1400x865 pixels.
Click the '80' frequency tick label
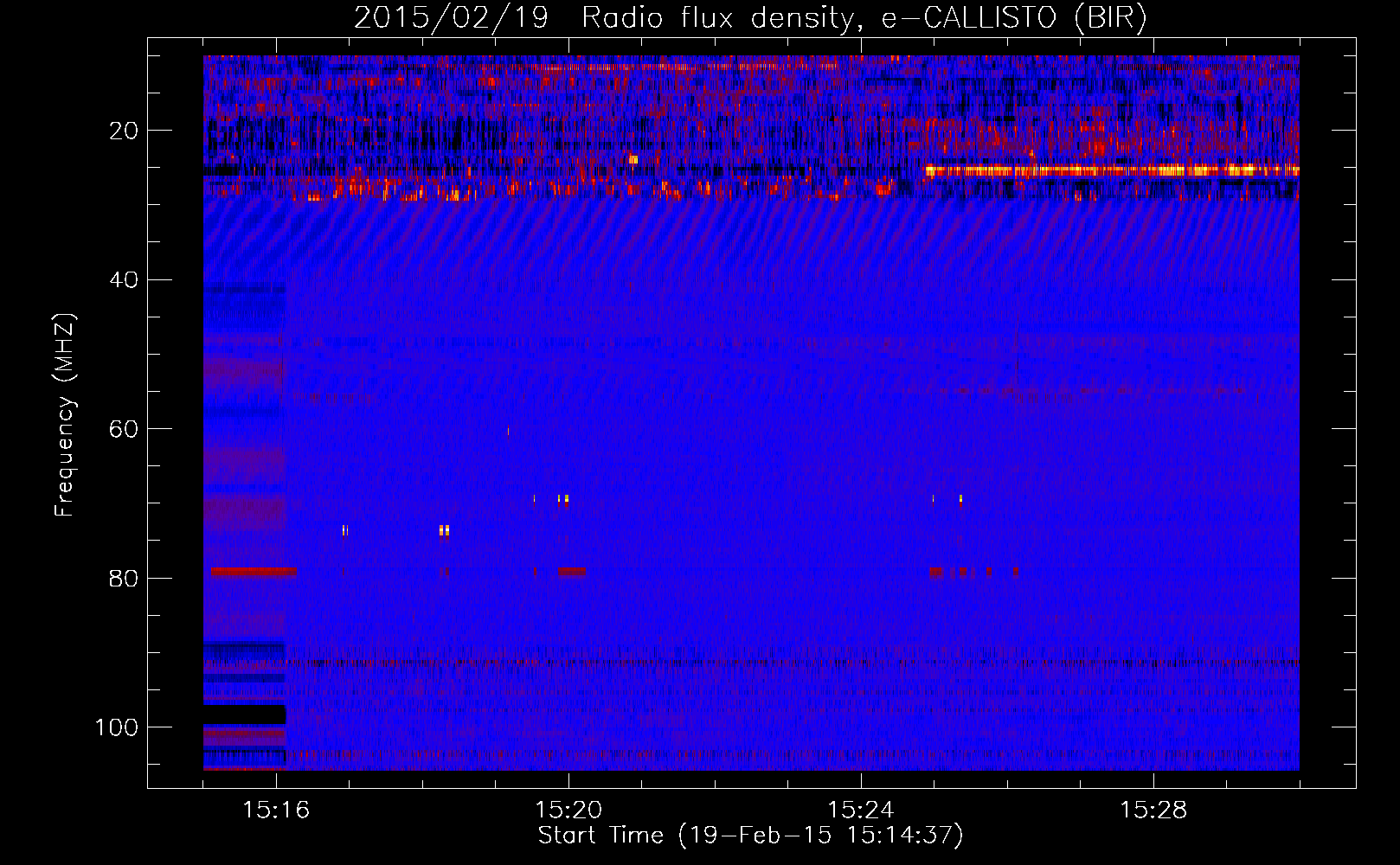124,578
